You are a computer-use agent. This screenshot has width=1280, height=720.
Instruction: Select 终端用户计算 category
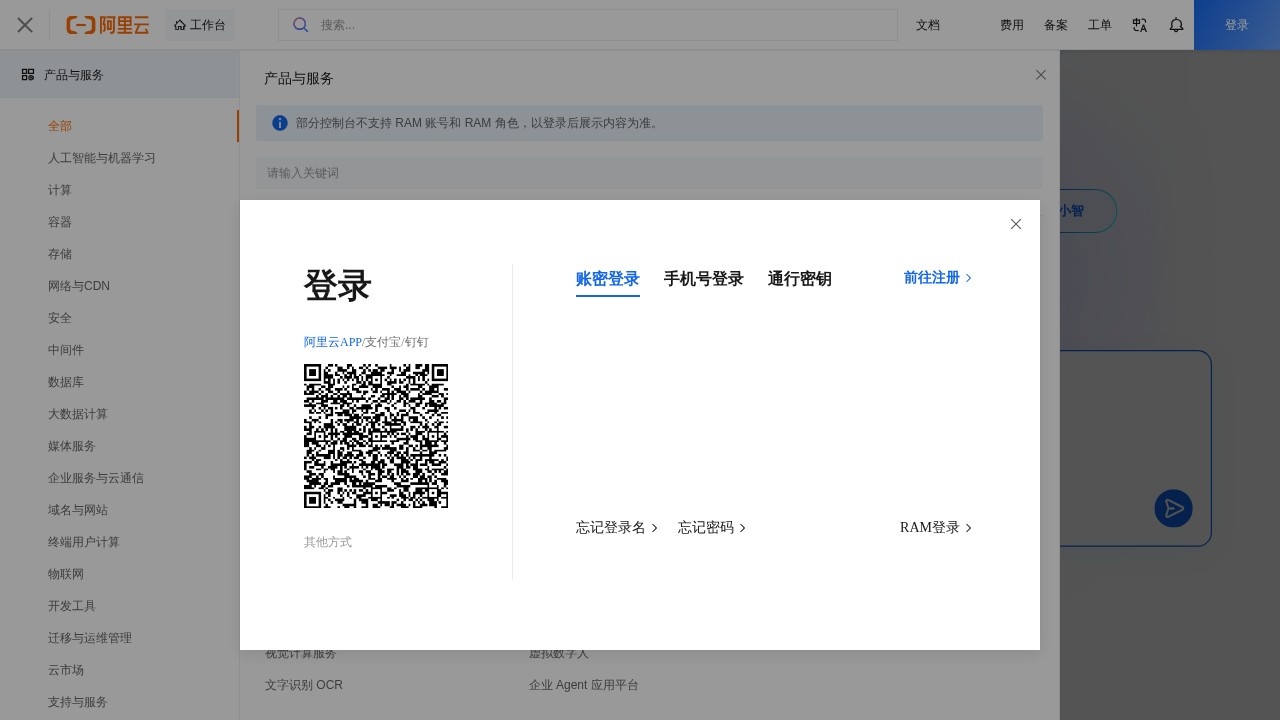point(84,542)
